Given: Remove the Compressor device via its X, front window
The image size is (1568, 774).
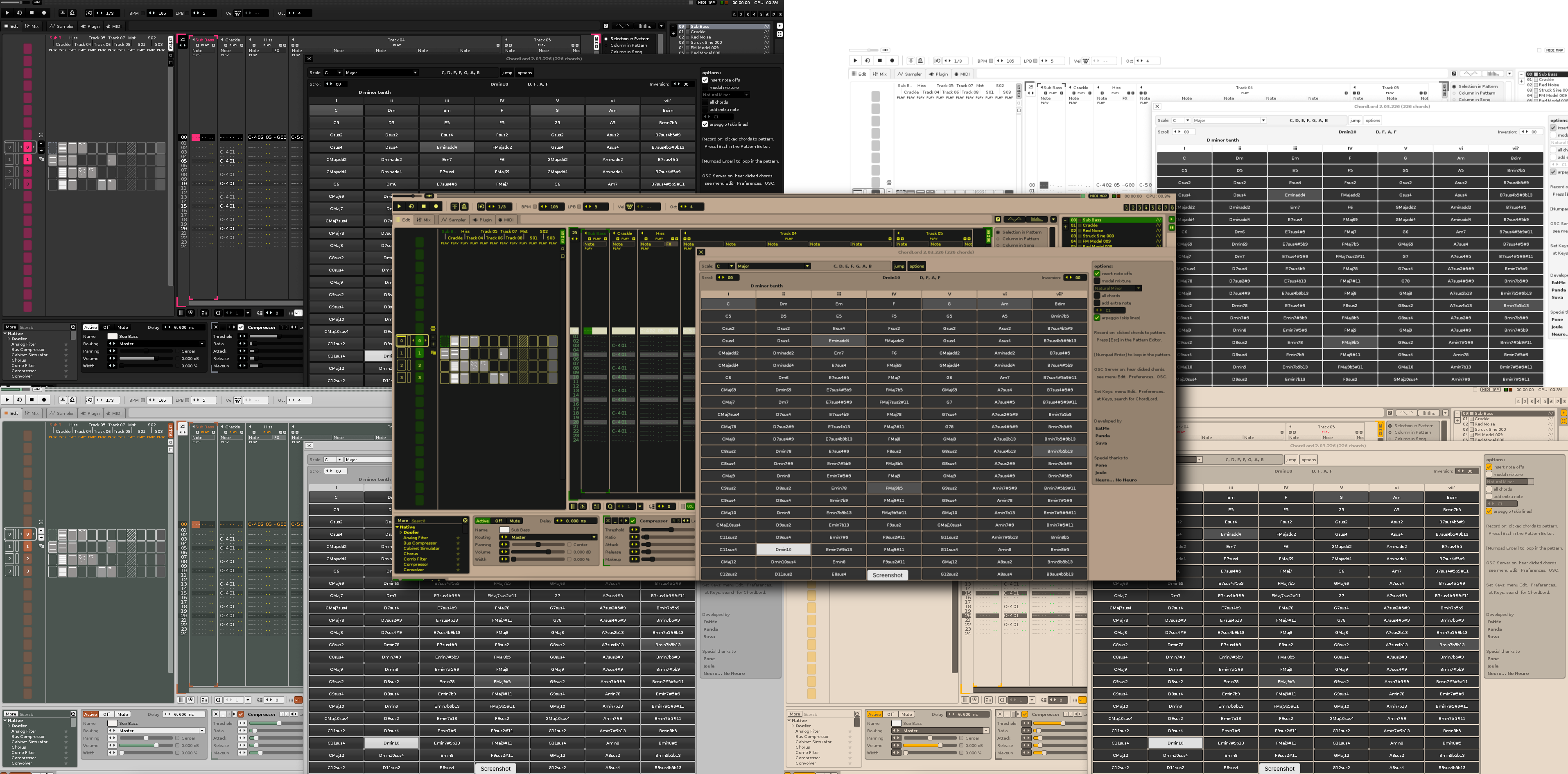Looking at the screenshot, I should [608, 521].
